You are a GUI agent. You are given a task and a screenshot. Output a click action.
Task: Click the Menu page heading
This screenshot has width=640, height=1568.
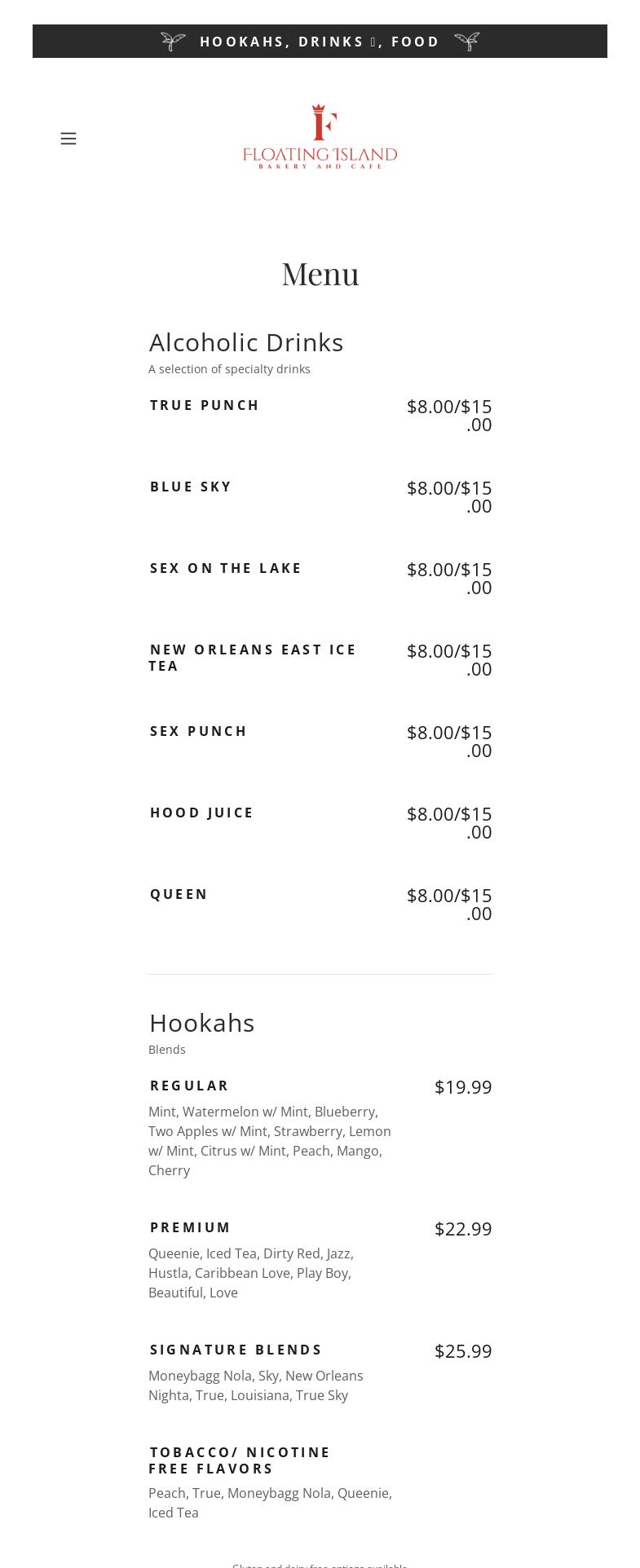click(x=320, y=274)
